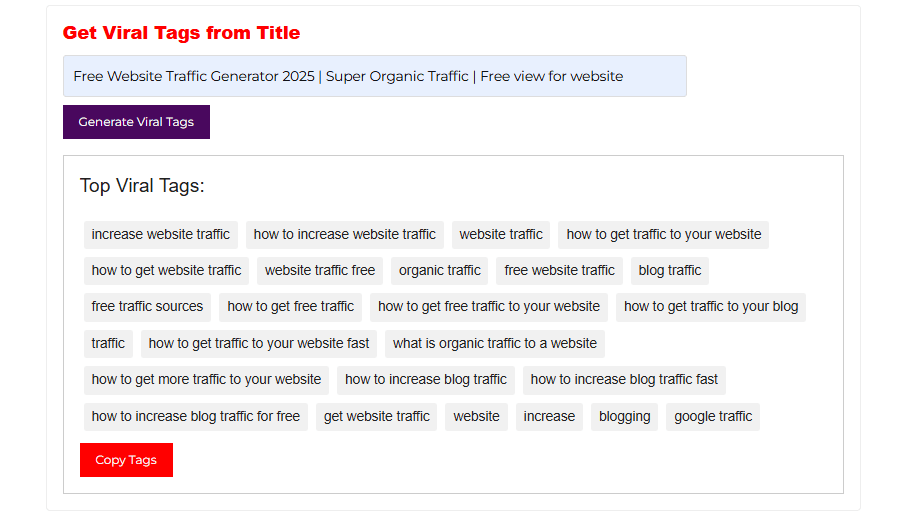This screenshot has height=522, width=900.
Task: Select the 'blogging' tag chip
Action: 624,416
